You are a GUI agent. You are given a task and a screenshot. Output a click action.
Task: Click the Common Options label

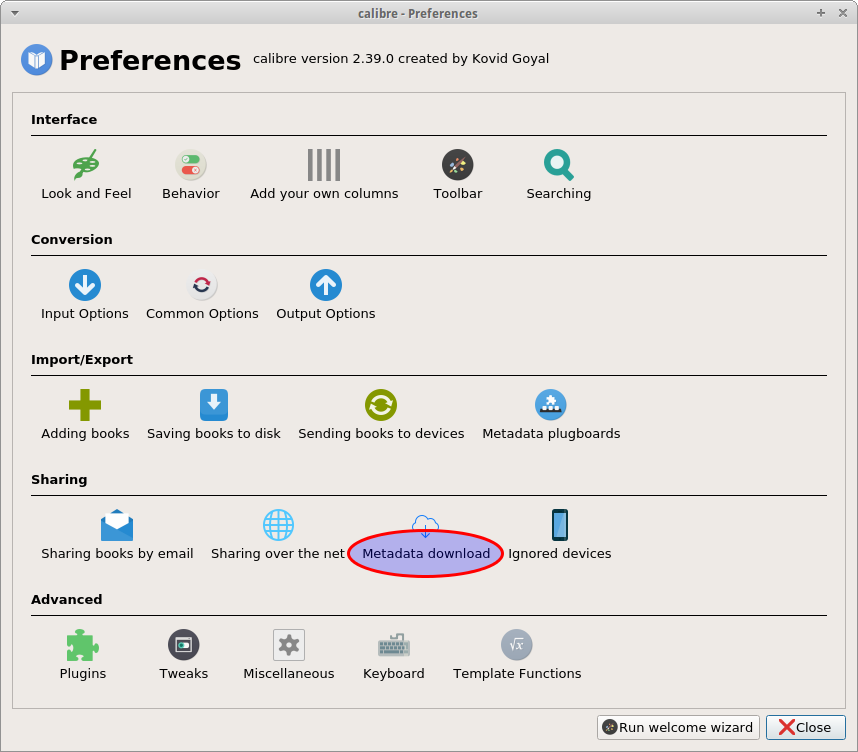pyautogui.click(x=202, y=314)
